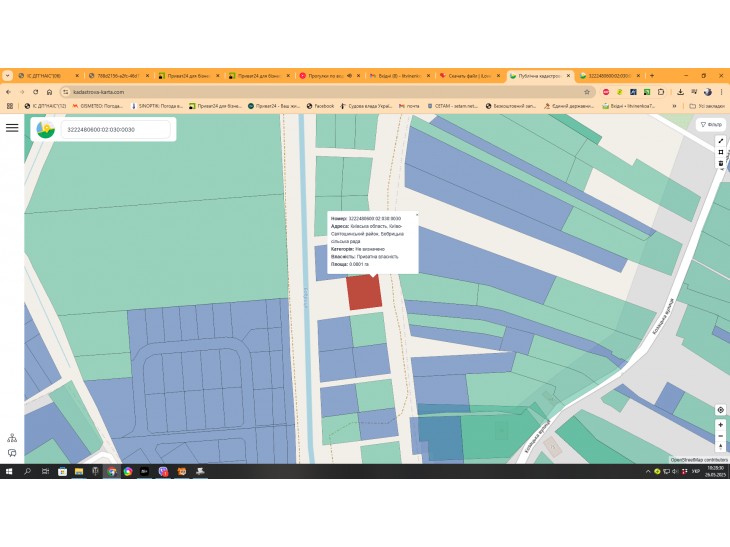This screenshot has width=730, height=547.
Task: Zoom in with the plus button
Action: pyautogui.click(x=721, y=425)
